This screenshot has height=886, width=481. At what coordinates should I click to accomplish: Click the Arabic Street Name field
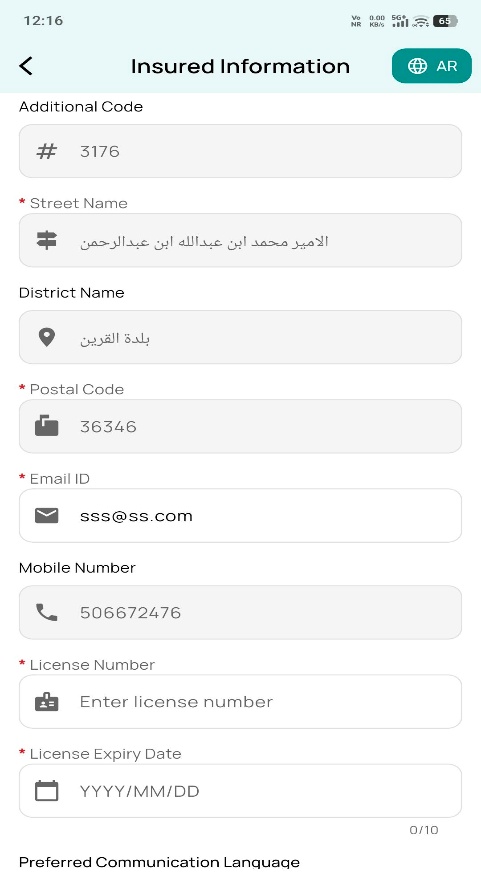240,240
